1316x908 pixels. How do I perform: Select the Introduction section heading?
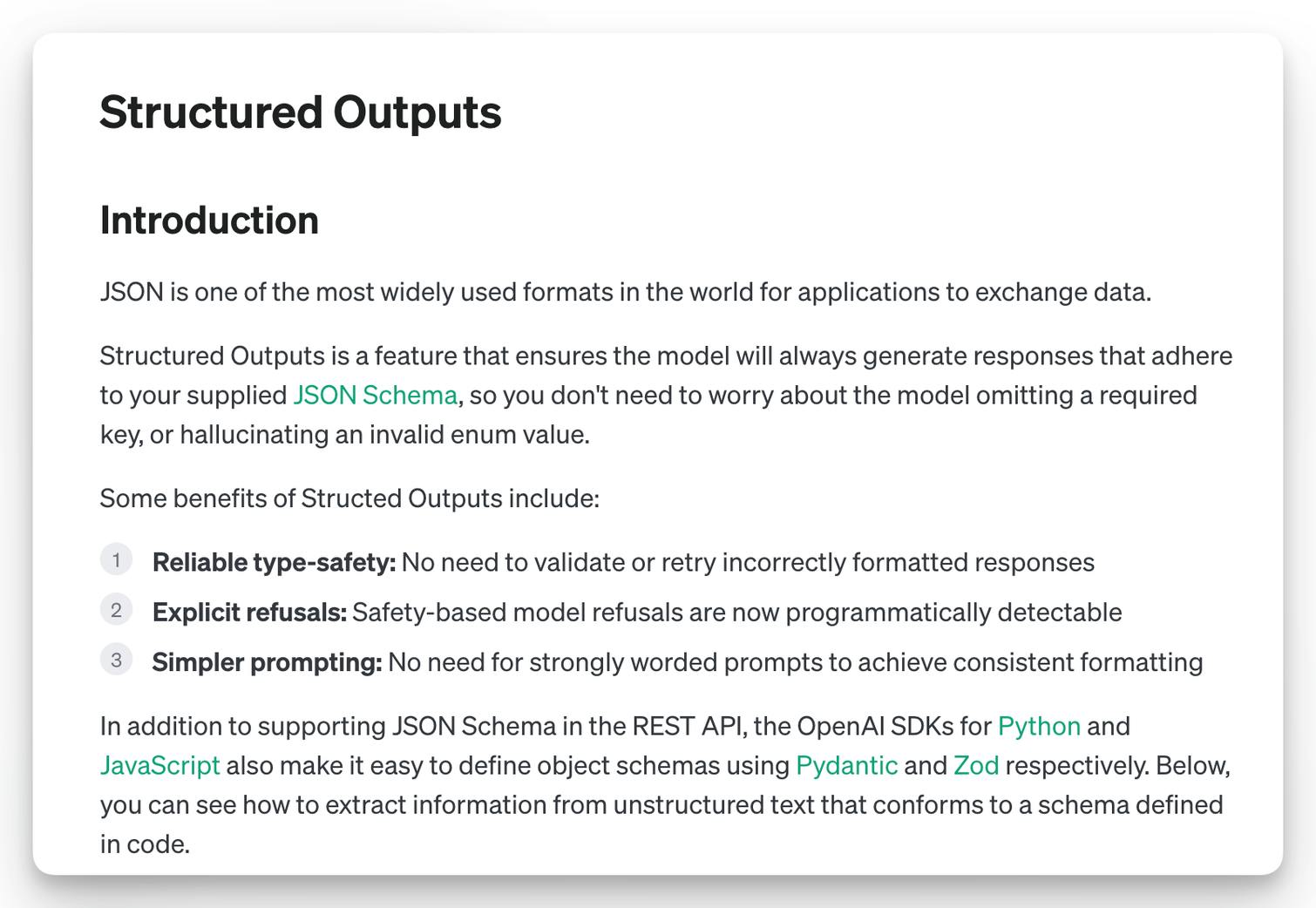pos(209,220)
